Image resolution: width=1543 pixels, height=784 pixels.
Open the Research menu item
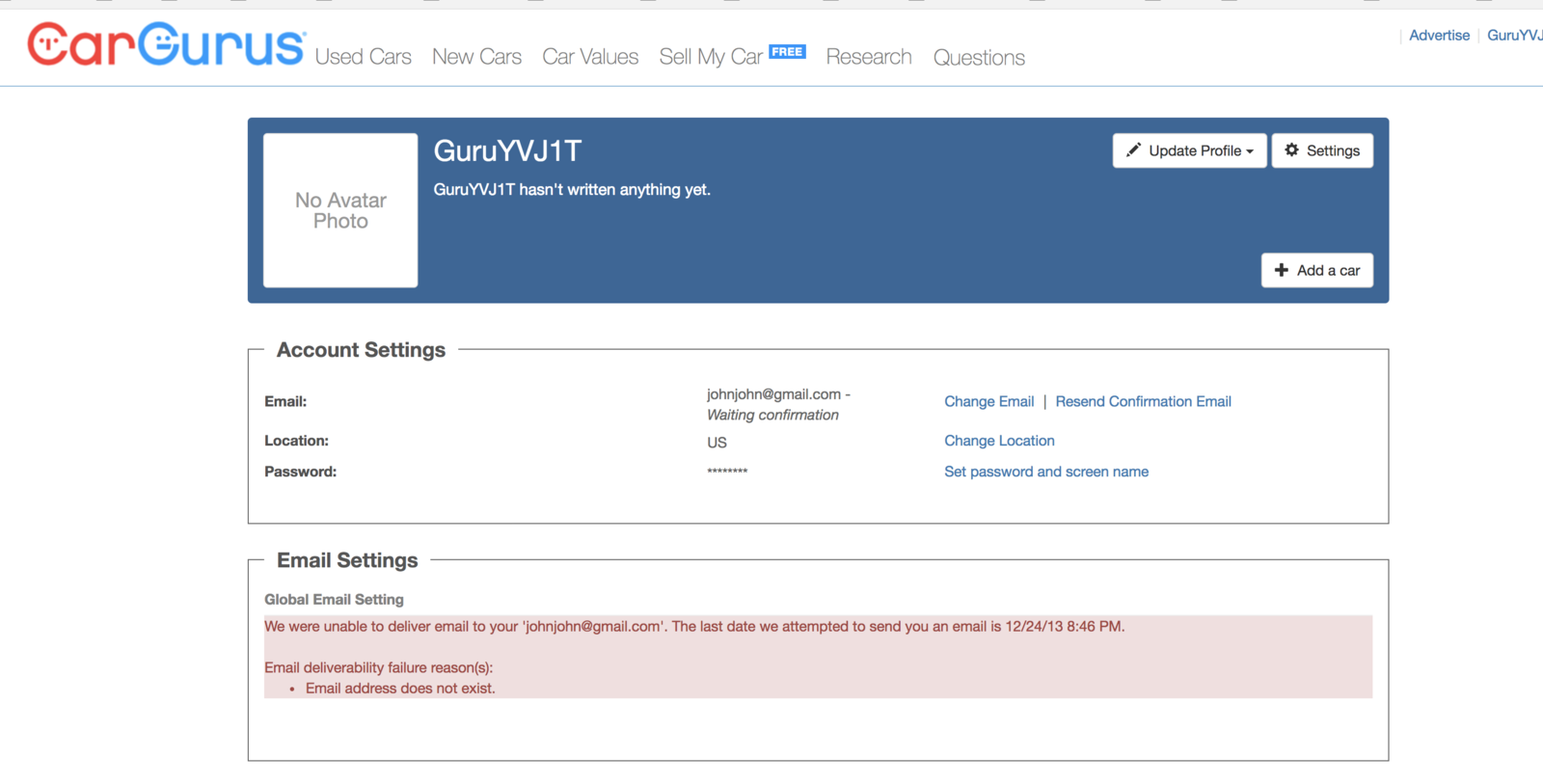tap(868, 57)
